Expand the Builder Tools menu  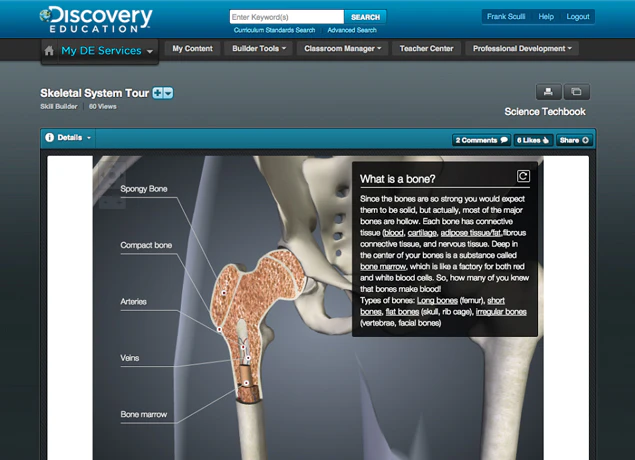(259, 49)
